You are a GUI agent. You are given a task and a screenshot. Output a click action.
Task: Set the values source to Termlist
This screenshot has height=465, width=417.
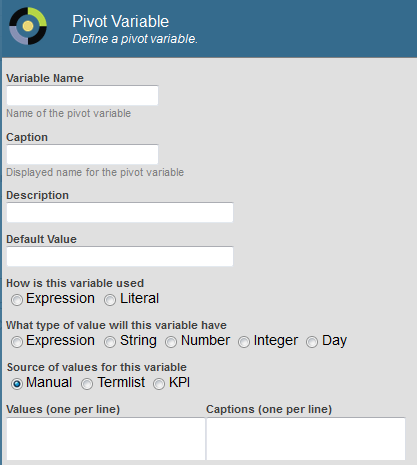pyautogui.click(x=87, y=384)
